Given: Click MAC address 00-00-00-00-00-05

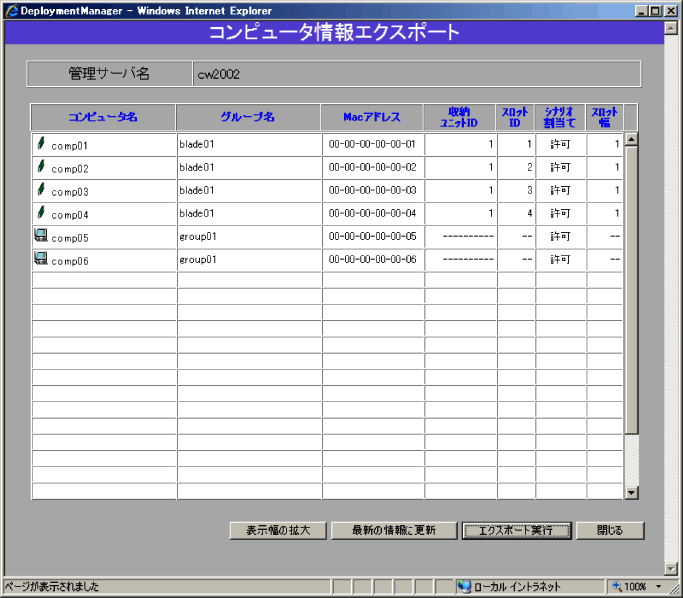Looking at the screenshot, I should point(372,236).
